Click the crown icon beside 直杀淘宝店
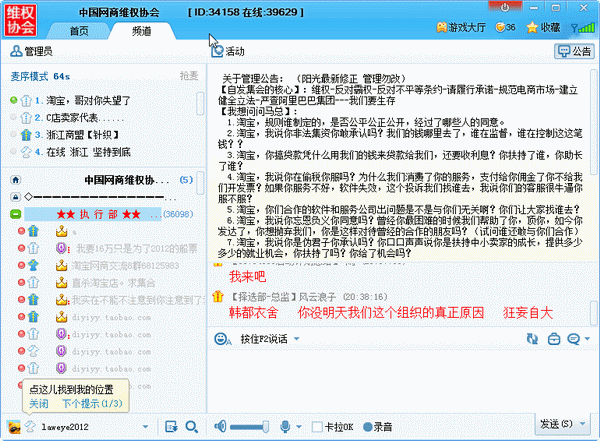 62,283
